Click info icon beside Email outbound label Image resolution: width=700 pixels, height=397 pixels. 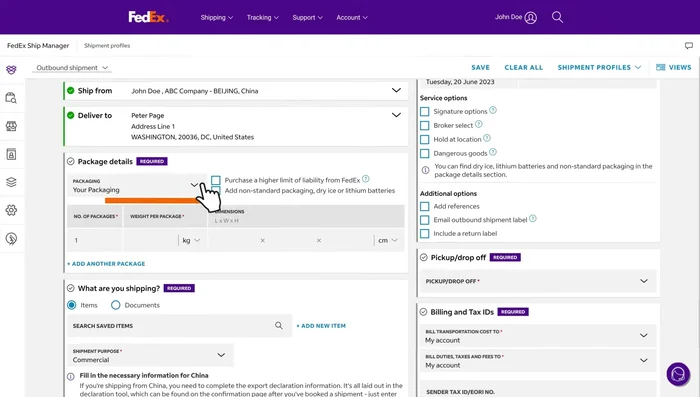(x=533, y=218)
